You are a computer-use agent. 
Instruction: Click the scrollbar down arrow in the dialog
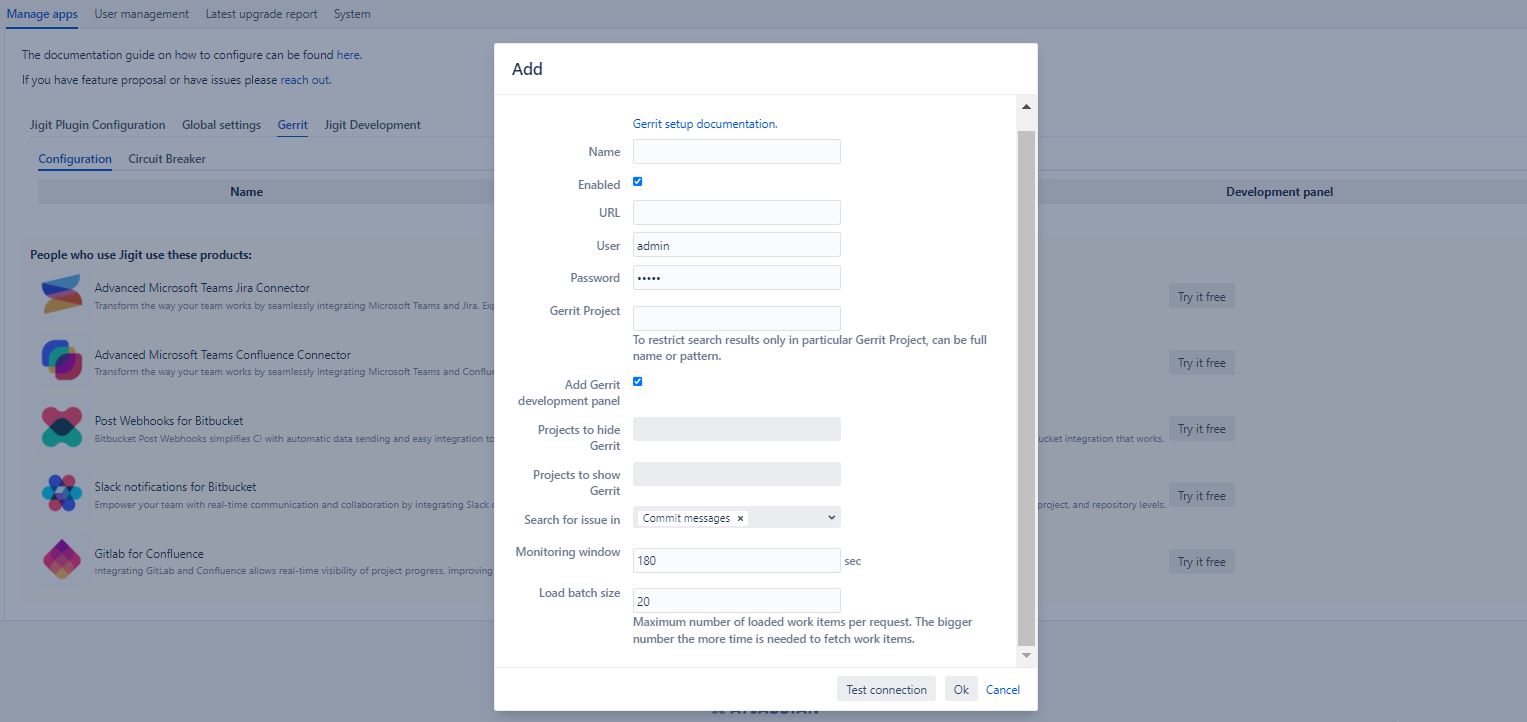click(x=1025, y=655)
